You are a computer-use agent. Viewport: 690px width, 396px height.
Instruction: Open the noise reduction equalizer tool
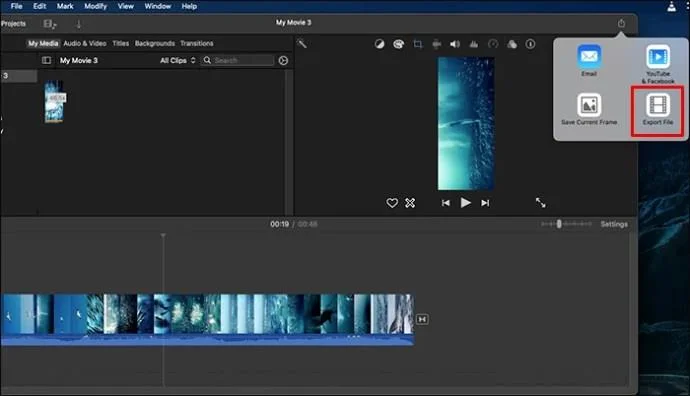[x=473, y=44]
